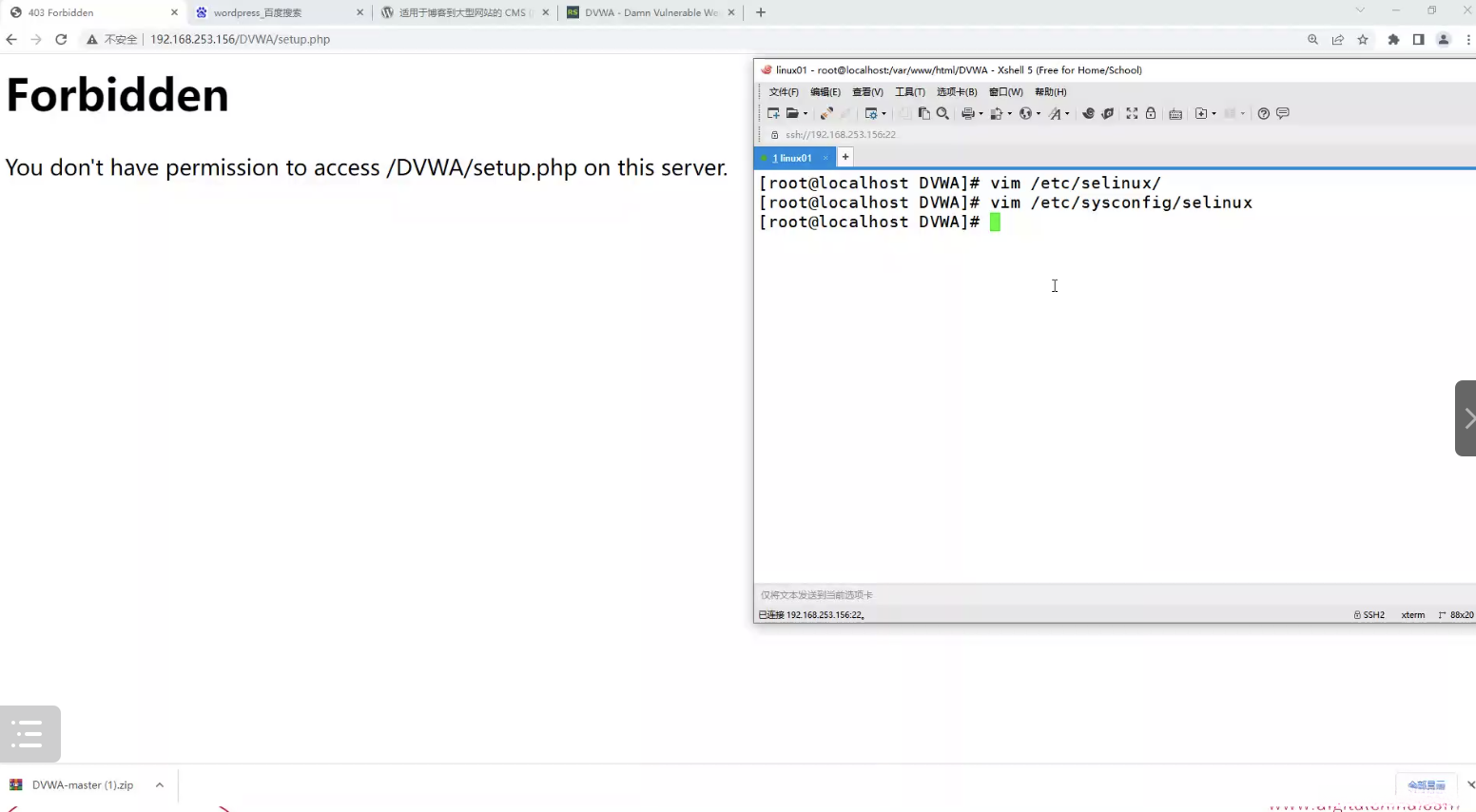Click the new tab group plus icon in Xshell
The height and width of the screenshot is (812, 1476).
click(x=1201, y=113)
